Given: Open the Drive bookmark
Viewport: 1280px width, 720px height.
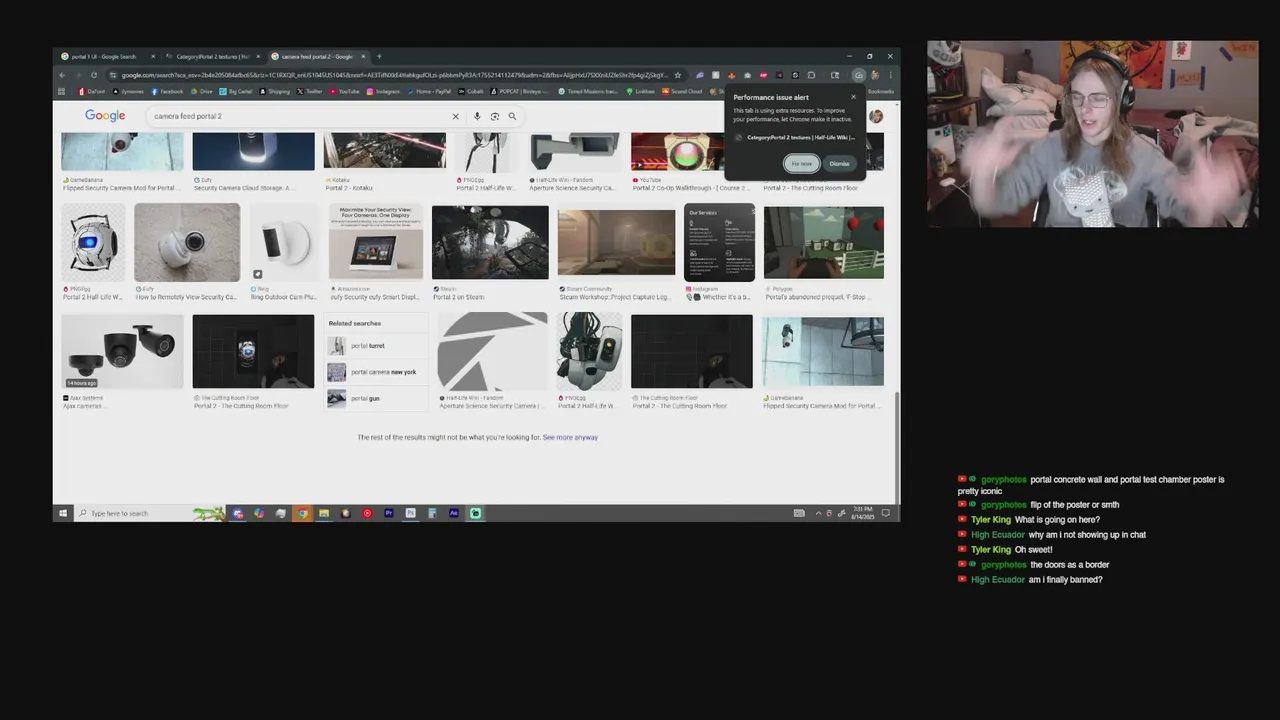Looking at the screenshot, I should (202, 91).
